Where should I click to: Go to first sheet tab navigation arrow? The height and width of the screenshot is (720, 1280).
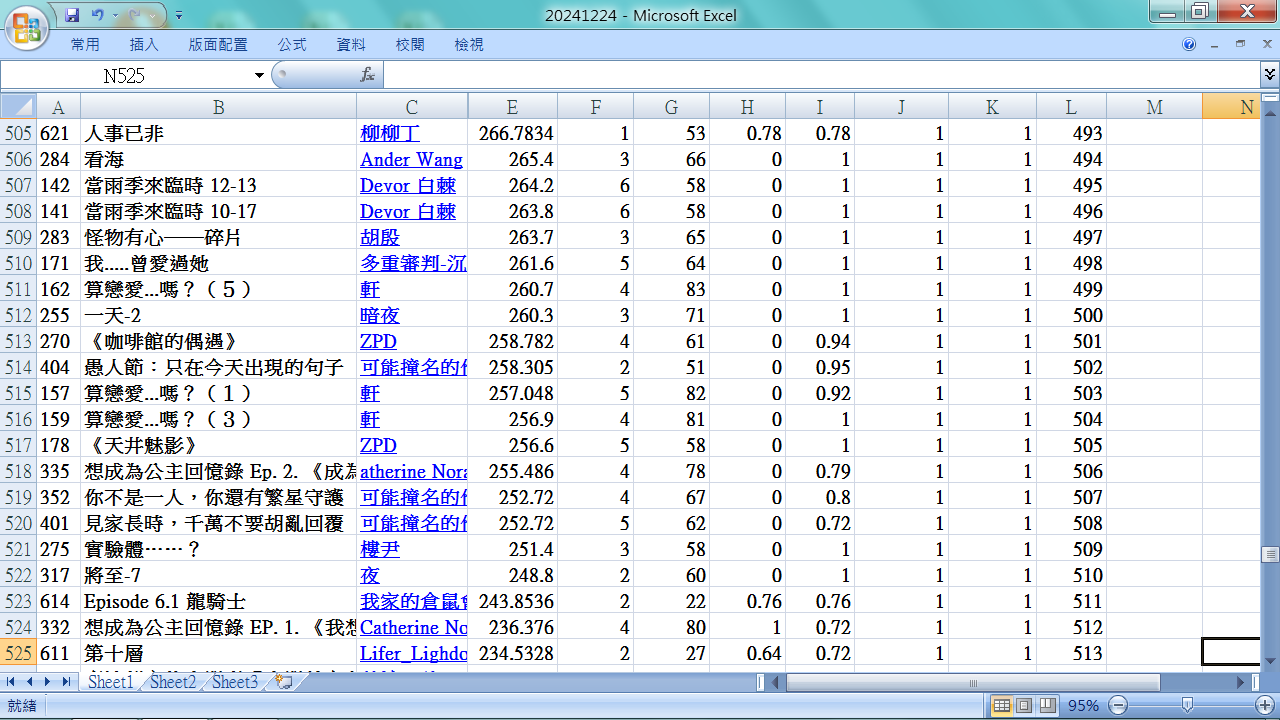tap(12, 682)
